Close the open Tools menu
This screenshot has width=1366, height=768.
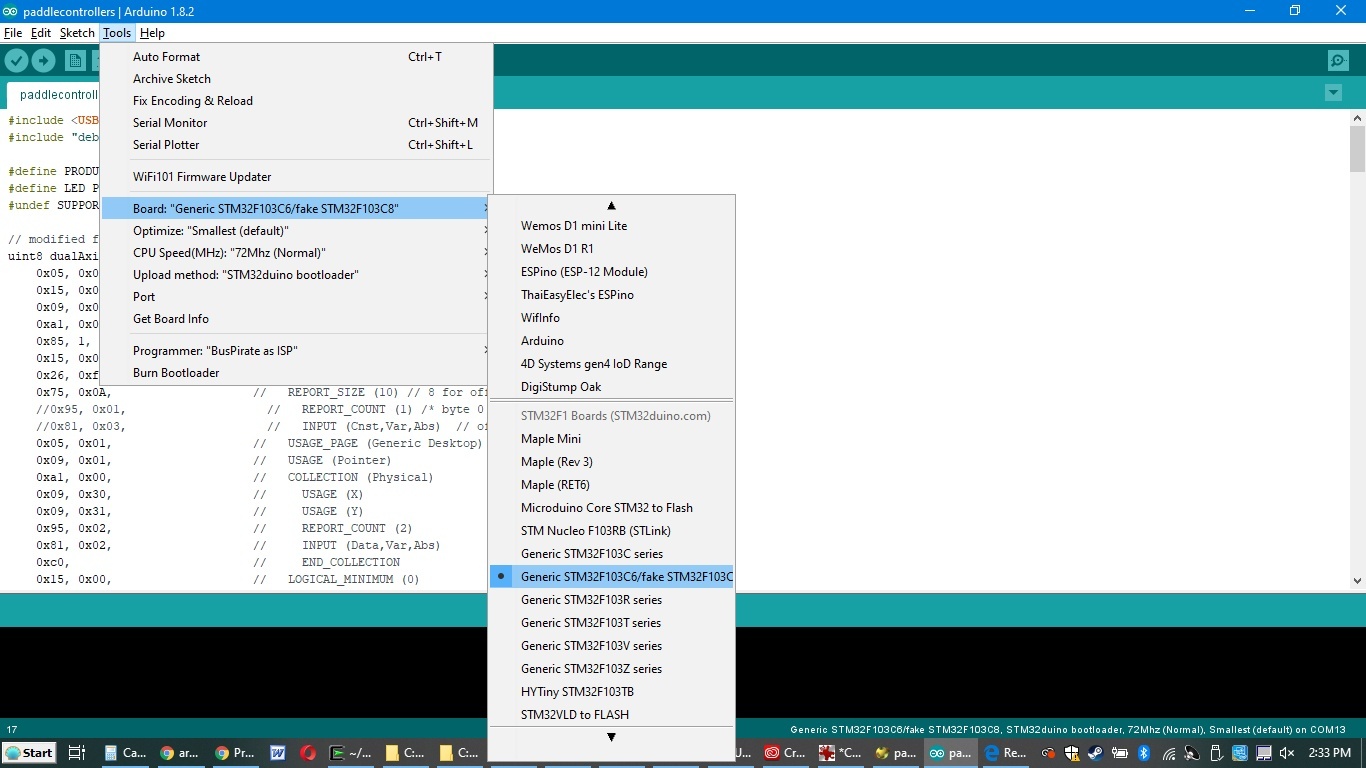coord(117,33)
